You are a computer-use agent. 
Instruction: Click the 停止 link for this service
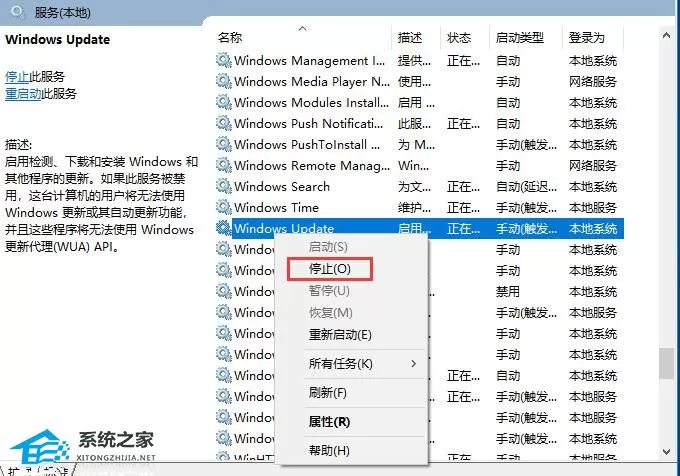click(x=17, y=77)
